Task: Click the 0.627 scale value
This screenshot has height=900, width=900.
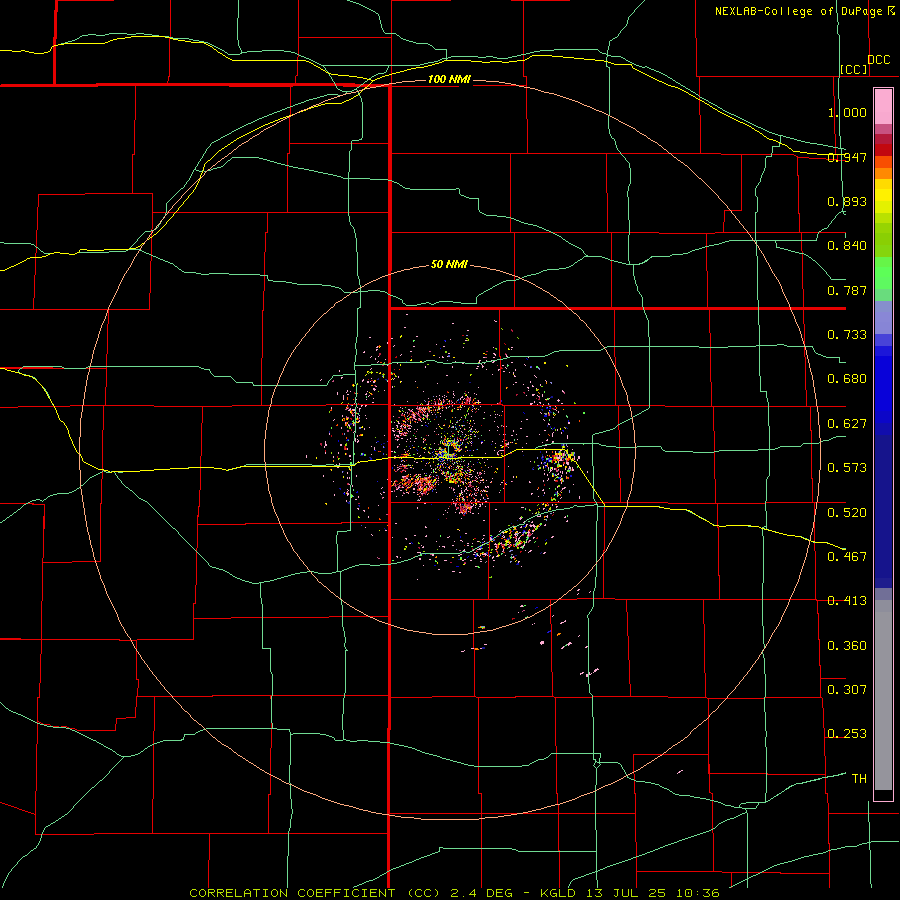Action: coord(847,424)
